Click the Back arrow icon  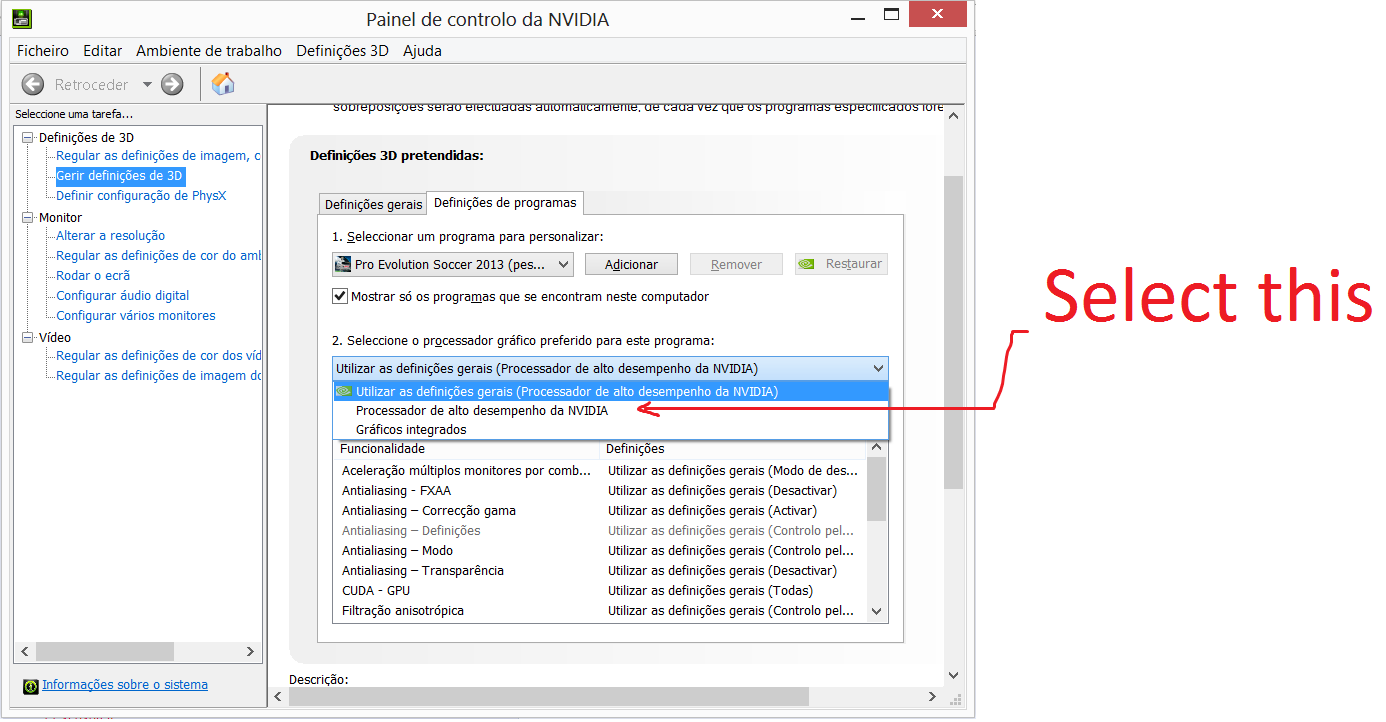pos(33,85)
